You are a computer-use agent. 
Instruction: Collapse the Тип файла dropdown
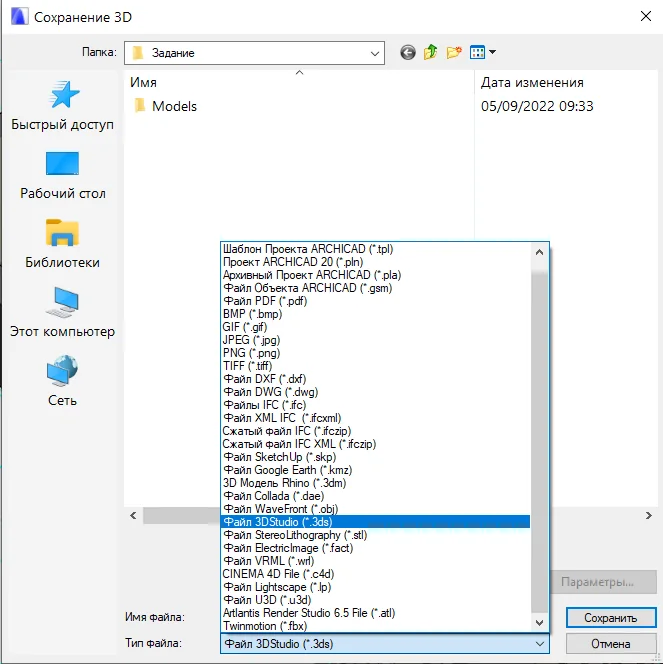(x=540, y=644)
